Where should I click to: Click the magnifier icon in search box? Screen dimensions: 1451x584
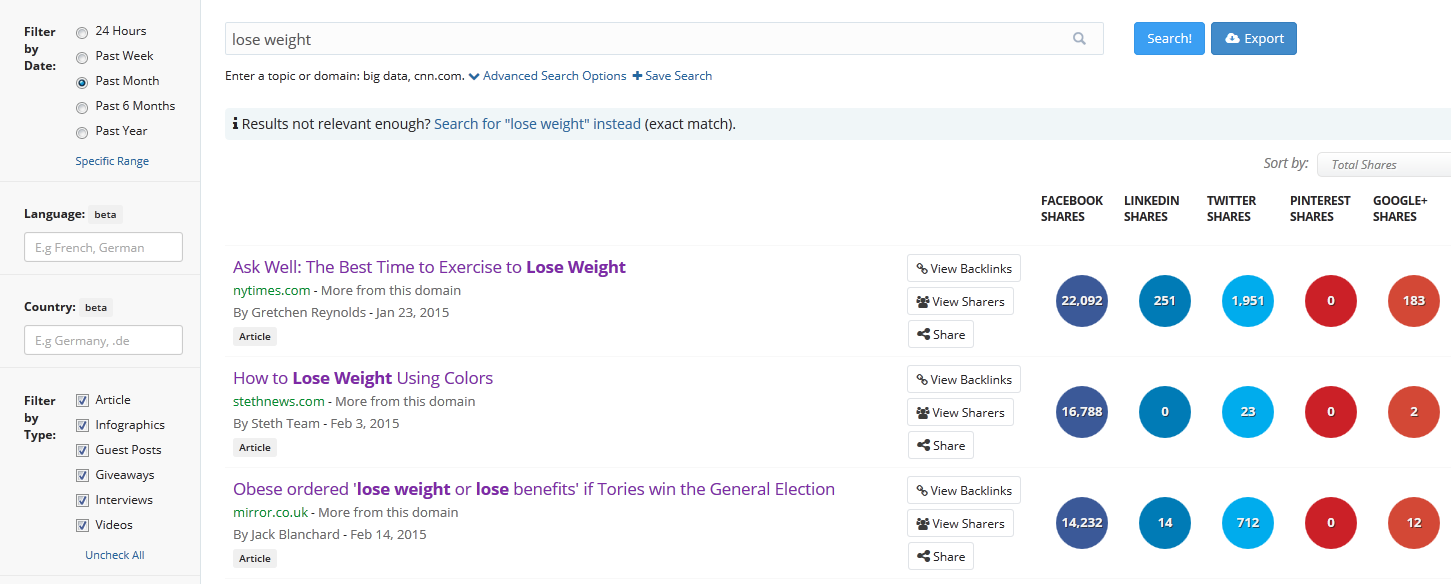point(1079,39)
